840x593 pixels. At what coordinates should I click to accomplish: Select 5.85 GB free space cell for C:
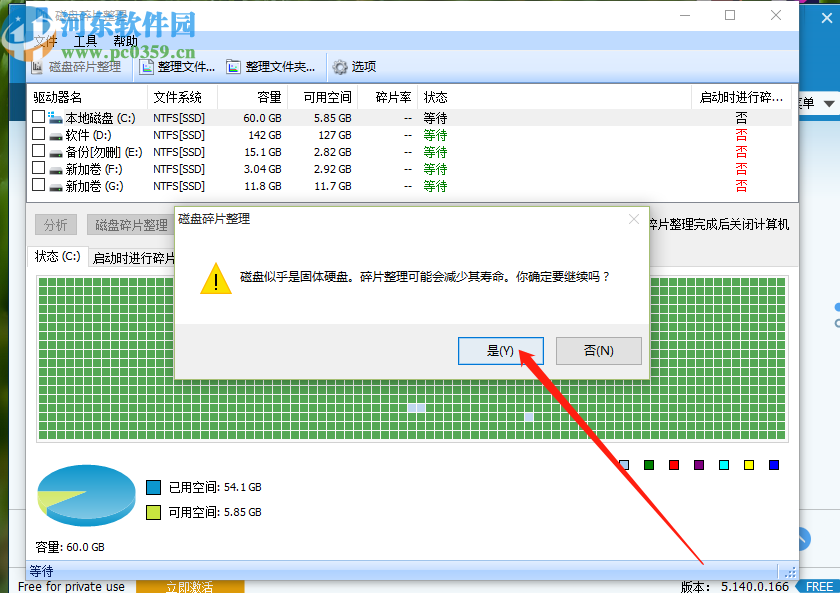[x=333, y=118]
